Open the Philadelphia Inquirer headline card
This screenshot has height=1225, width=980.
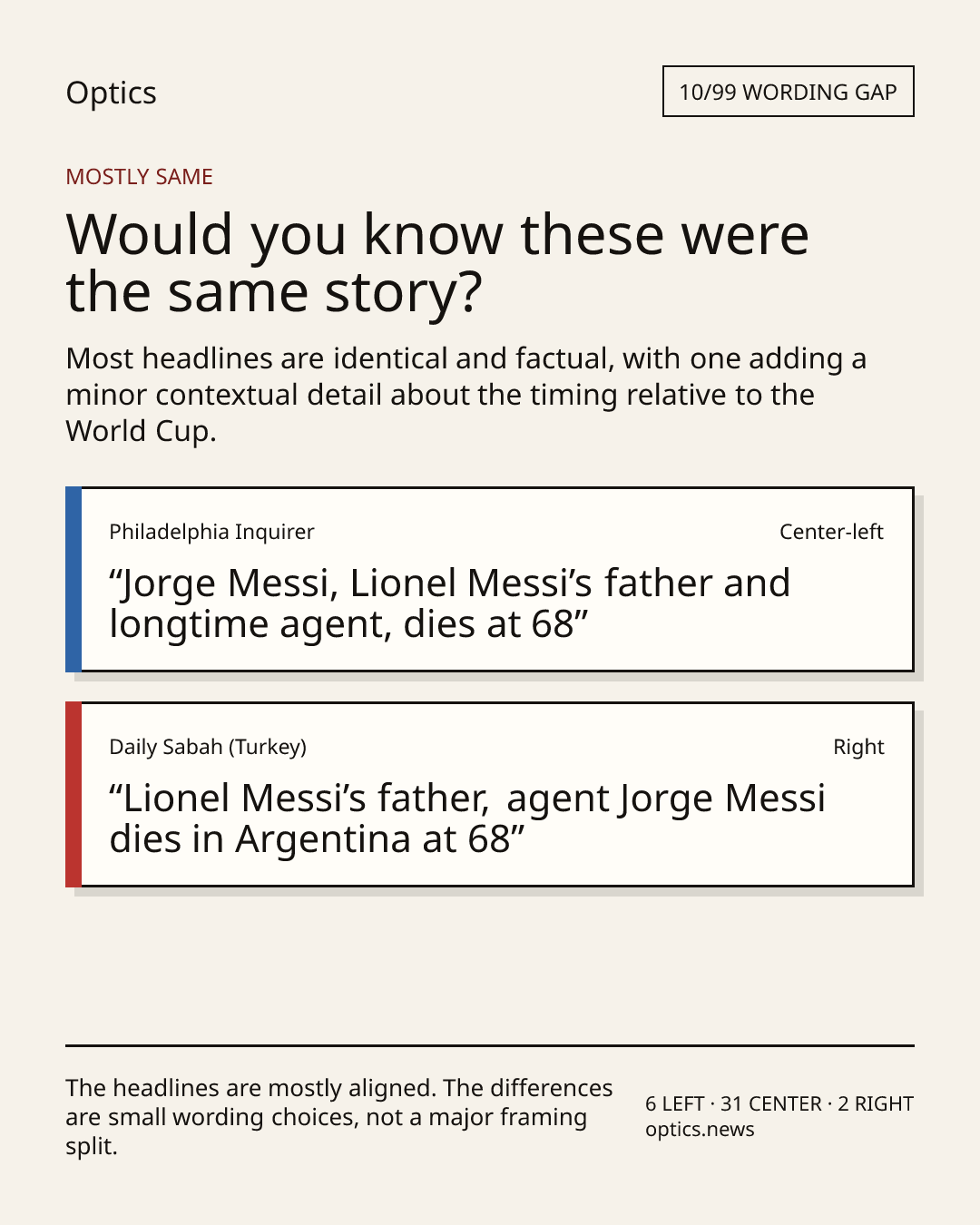point(489,579)
